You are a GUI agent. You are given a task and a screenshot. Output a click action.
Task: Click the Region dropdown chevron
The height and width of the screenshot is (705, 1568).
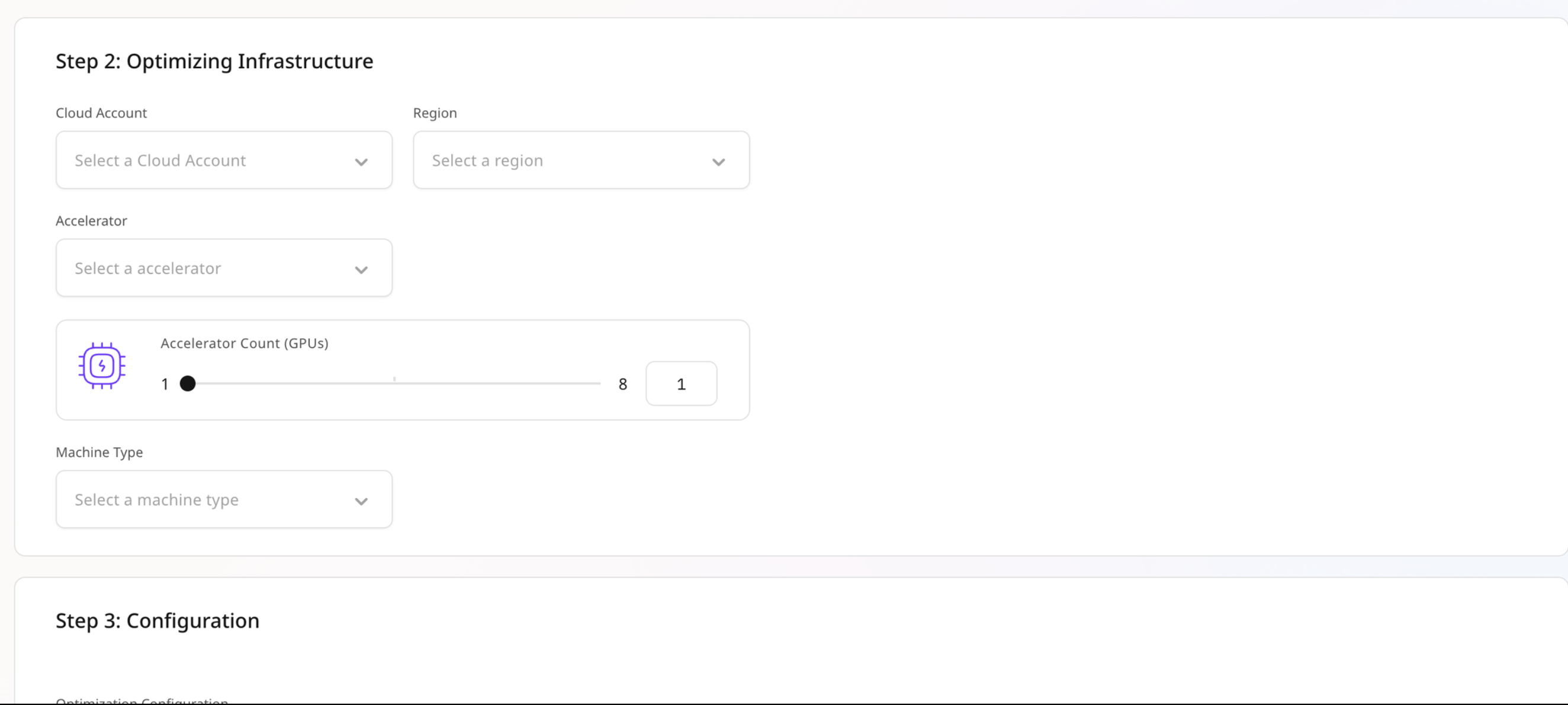[x=719, y=162]
